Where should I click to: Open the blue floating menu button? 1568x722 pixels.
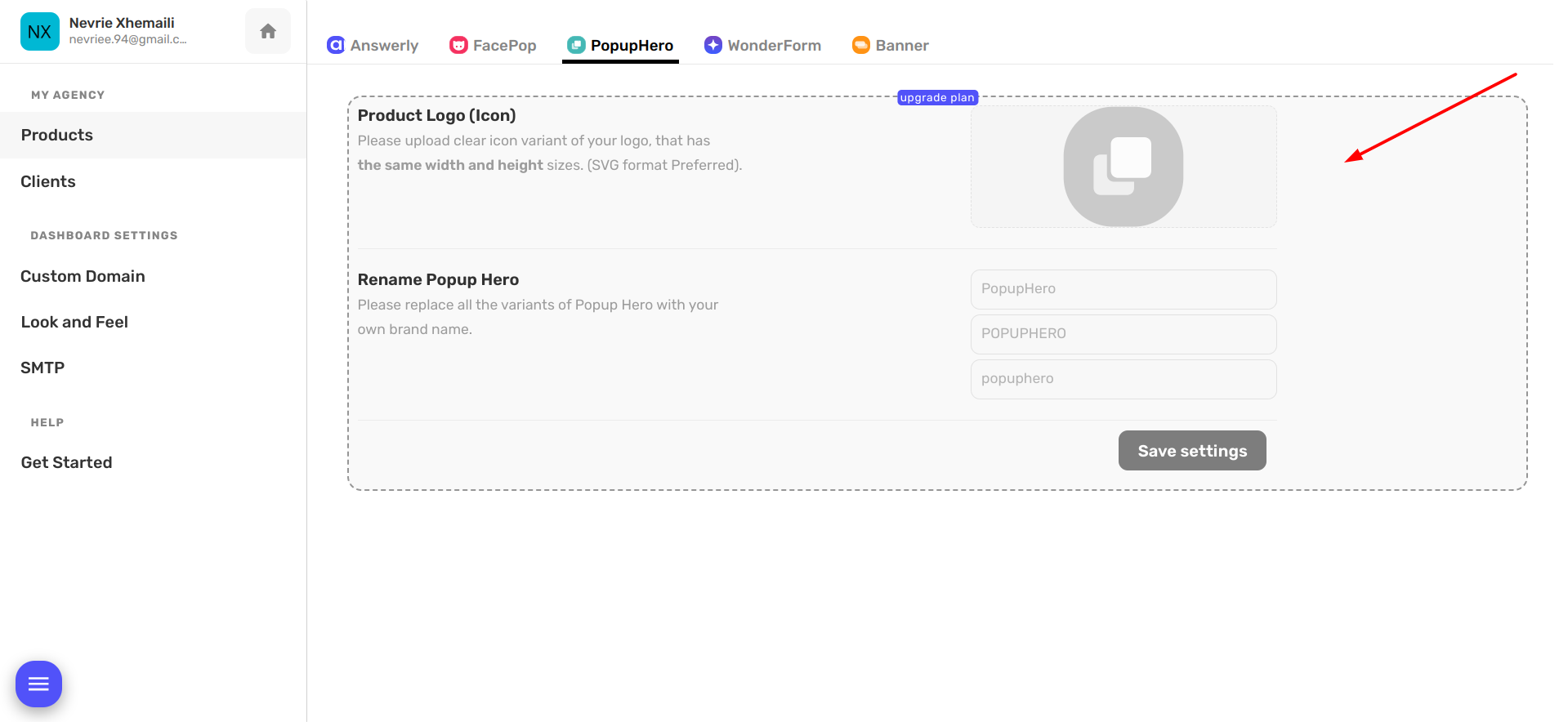coord(38,684)
